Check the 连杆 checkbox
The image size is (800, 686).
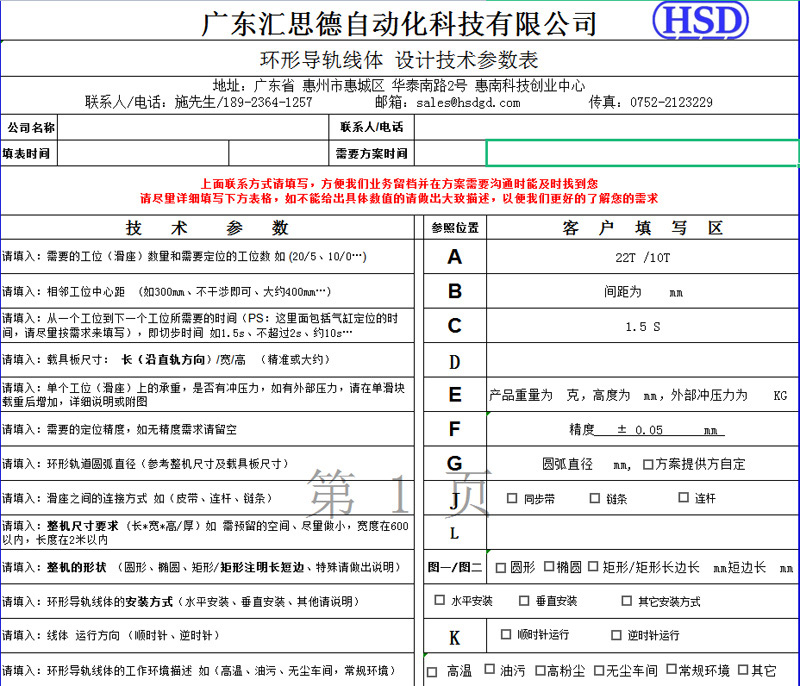(682, 497)
